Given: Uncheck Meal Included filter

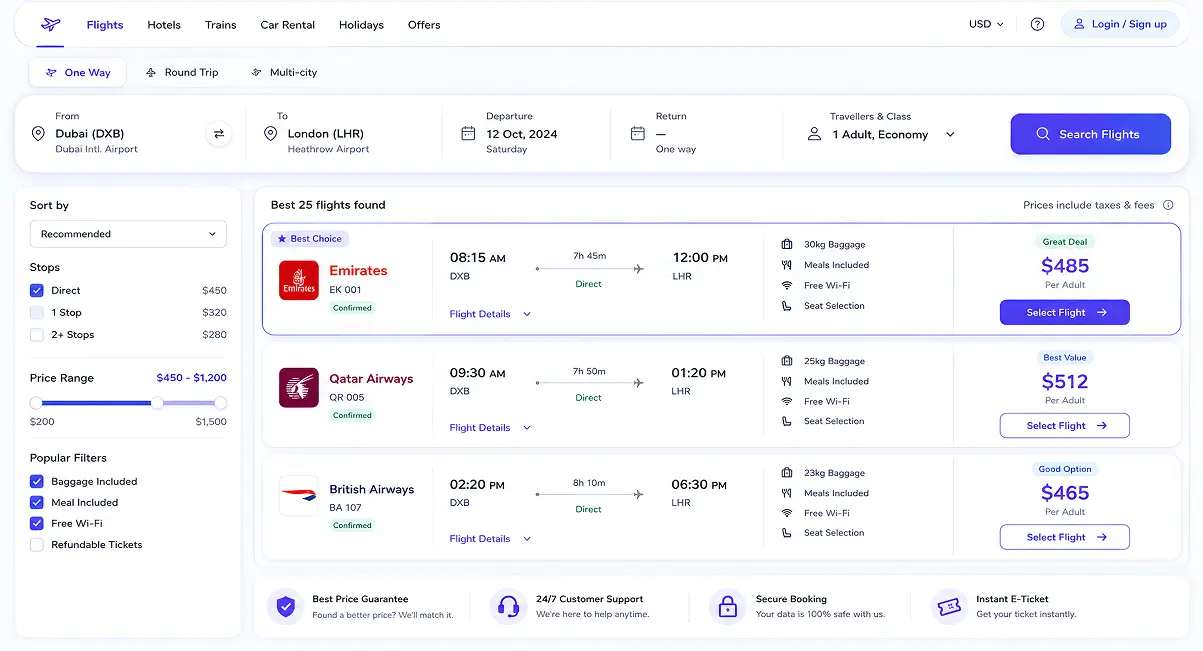Looking at the screenshot, I should coord(37,503).
